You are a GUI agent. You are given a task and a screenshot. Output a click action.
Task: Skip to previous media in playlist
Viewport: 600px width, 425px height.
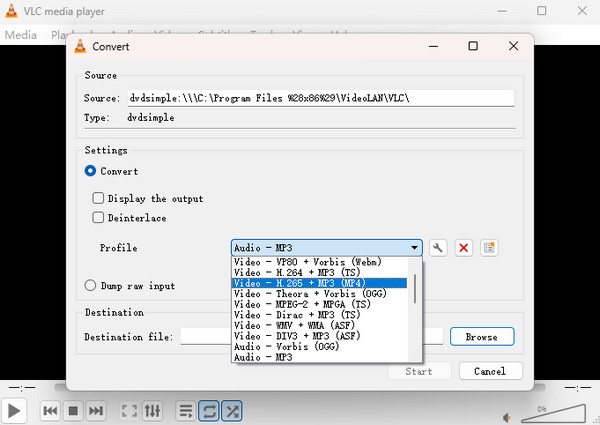[x=50, y=411]
